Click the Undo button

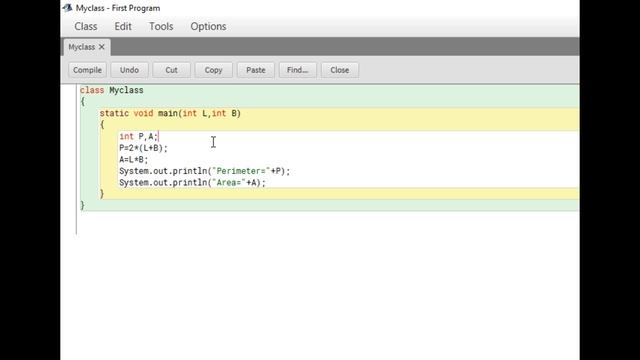129,70
